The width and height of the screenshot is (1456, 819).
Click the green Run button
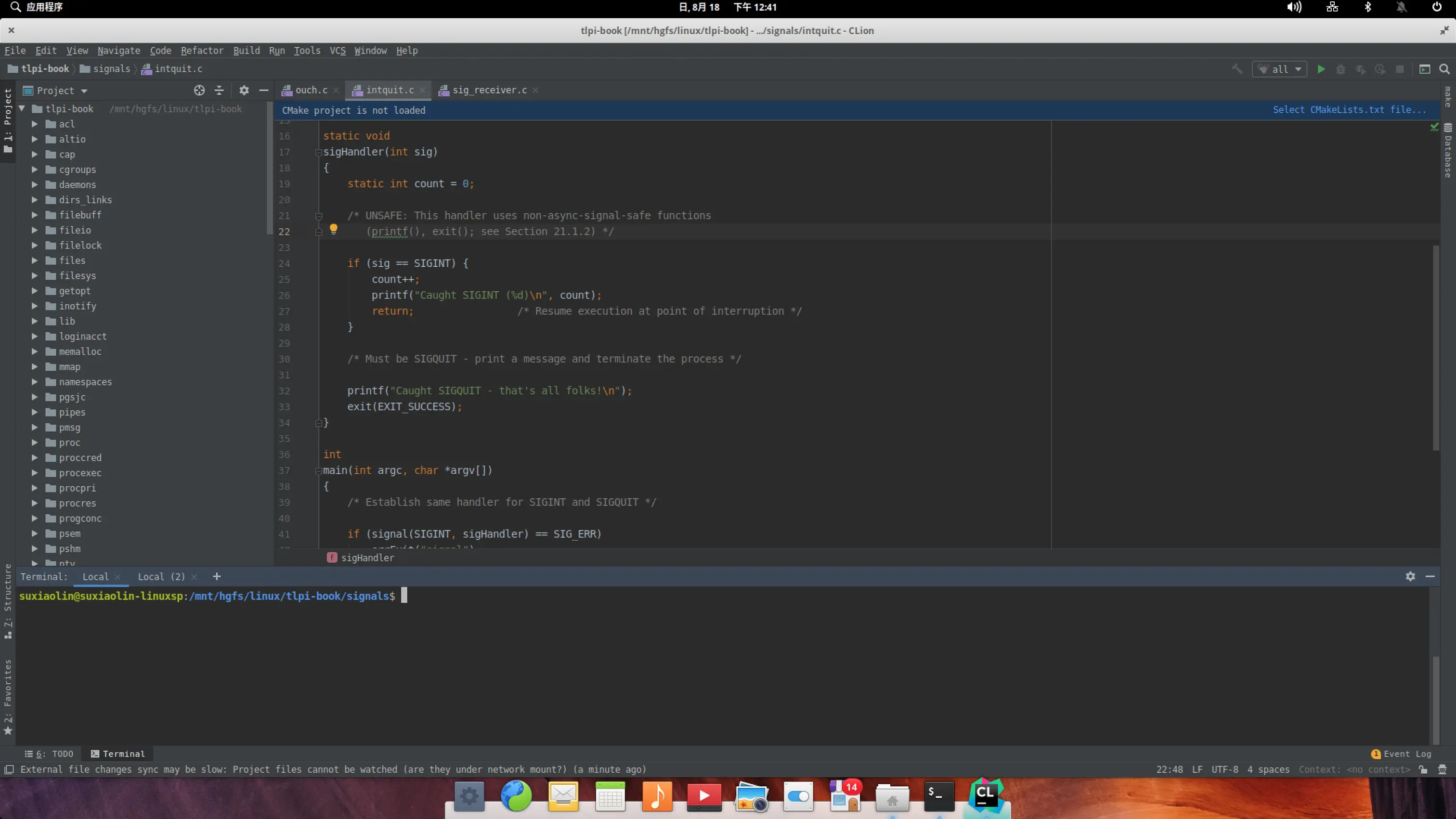[1321, 69]
